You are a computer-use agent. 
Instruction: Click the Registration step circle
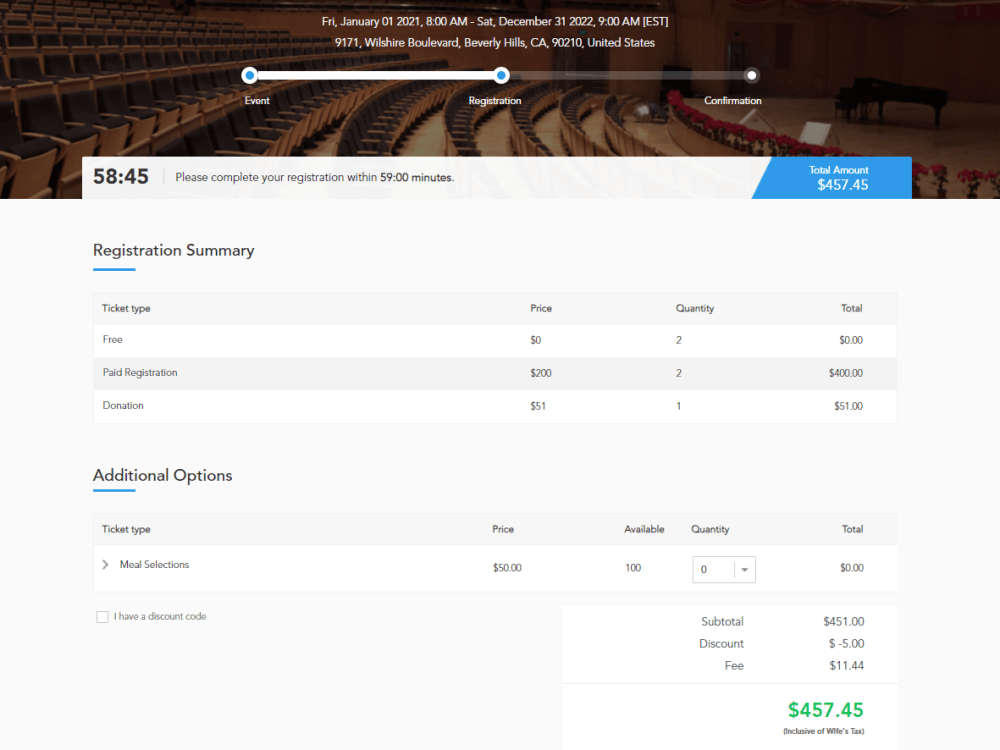(x=501, y=75)
